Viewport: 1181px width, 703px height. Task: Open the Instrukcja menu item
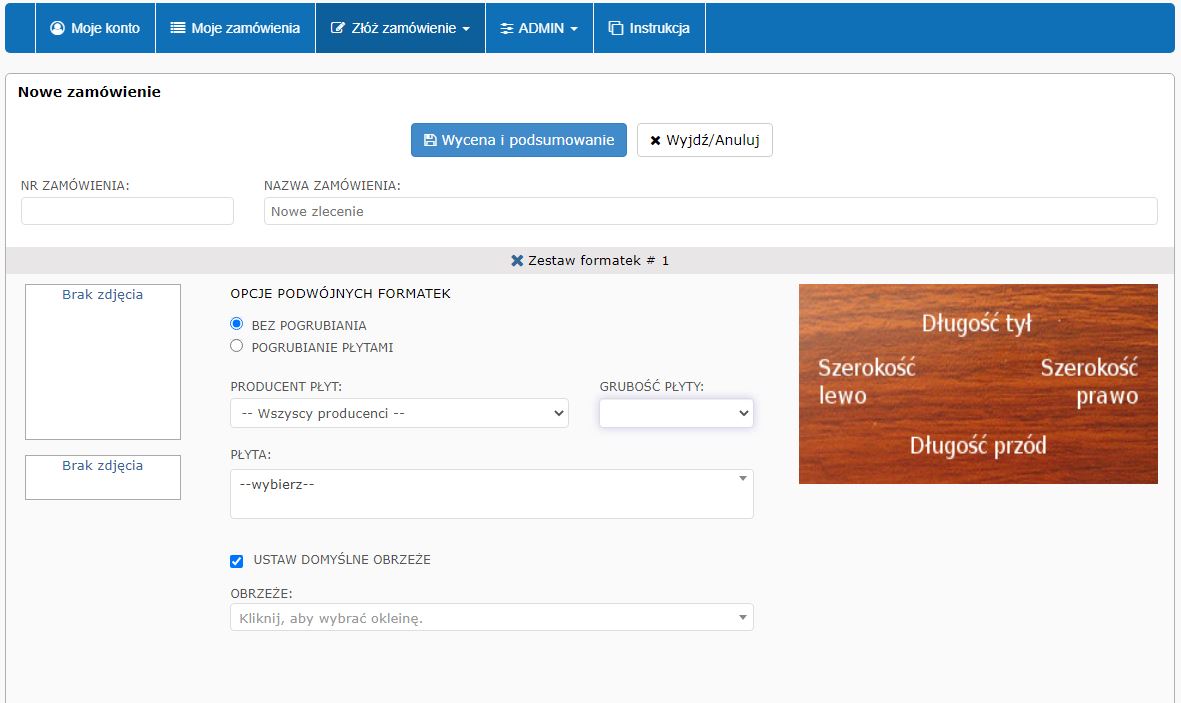[649, 29]
